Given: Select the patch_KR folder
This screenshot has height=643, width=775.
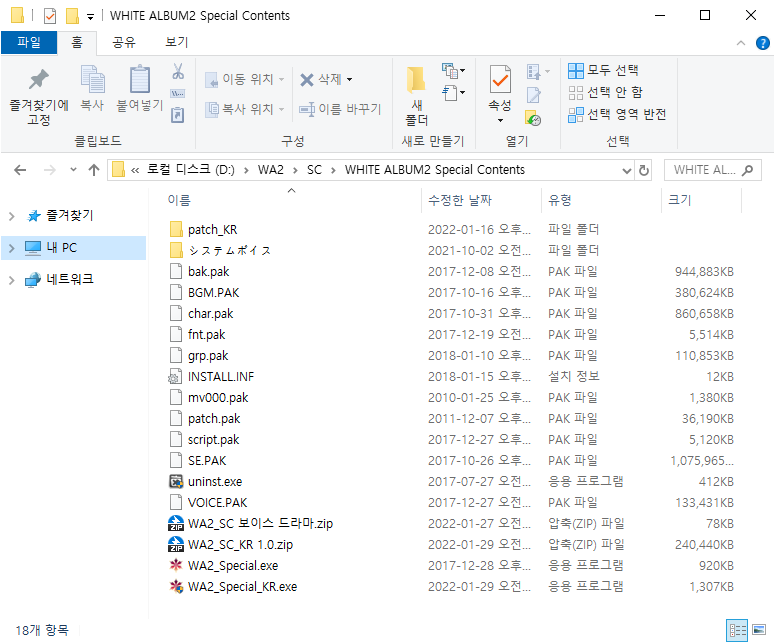Looking at the screenshot, I should pyautogui.click(x=213, y=230).
